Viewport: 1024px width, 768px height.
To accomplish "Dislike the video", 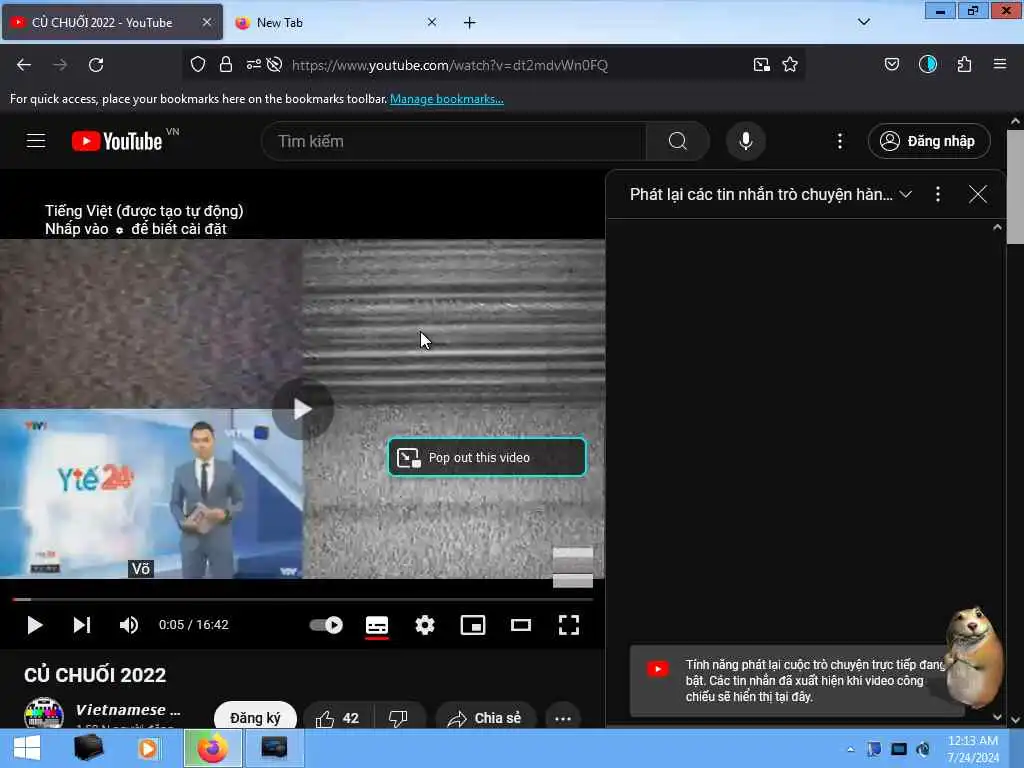I will [398, 718].
